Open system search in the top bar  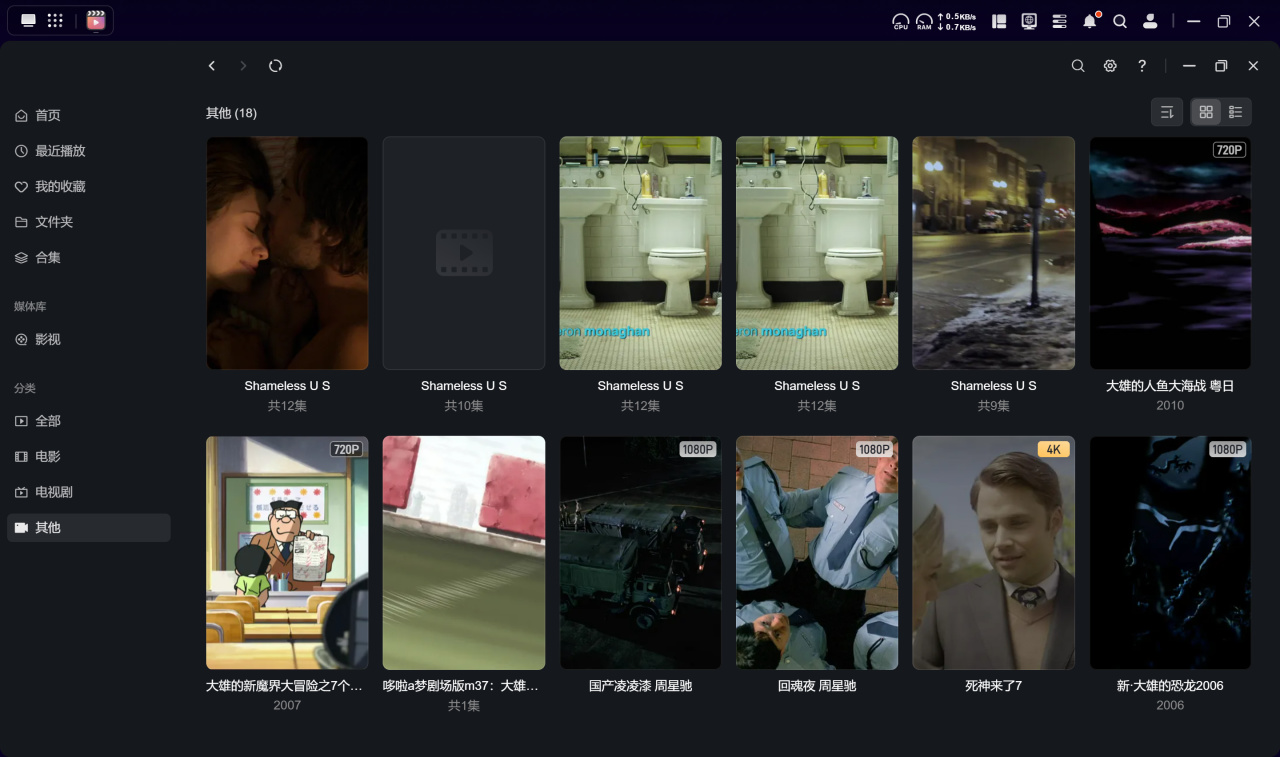point(1120,21)
